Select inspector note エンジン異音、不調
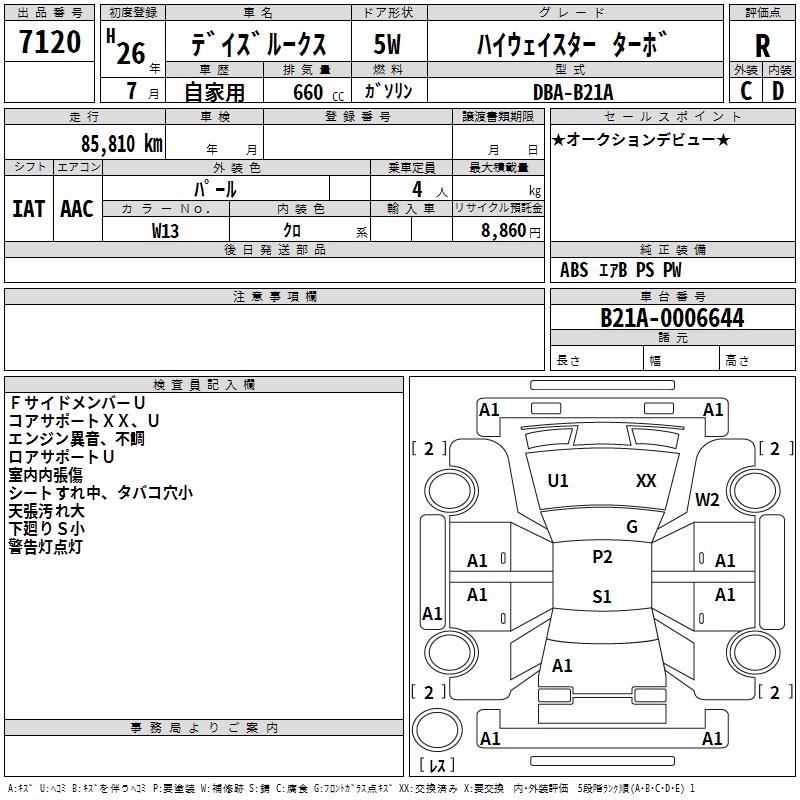The image size is (800, 800). 77,438
